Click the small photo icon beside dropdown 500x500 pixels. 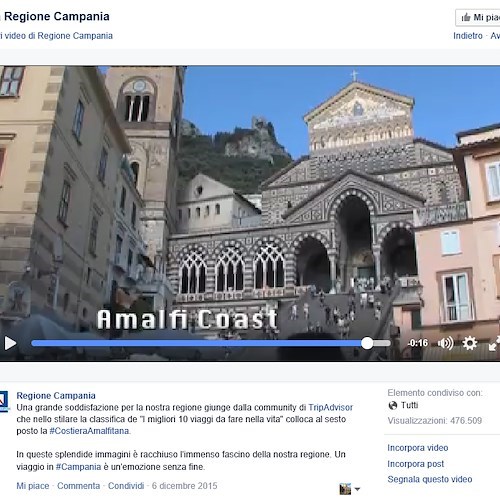345,489
